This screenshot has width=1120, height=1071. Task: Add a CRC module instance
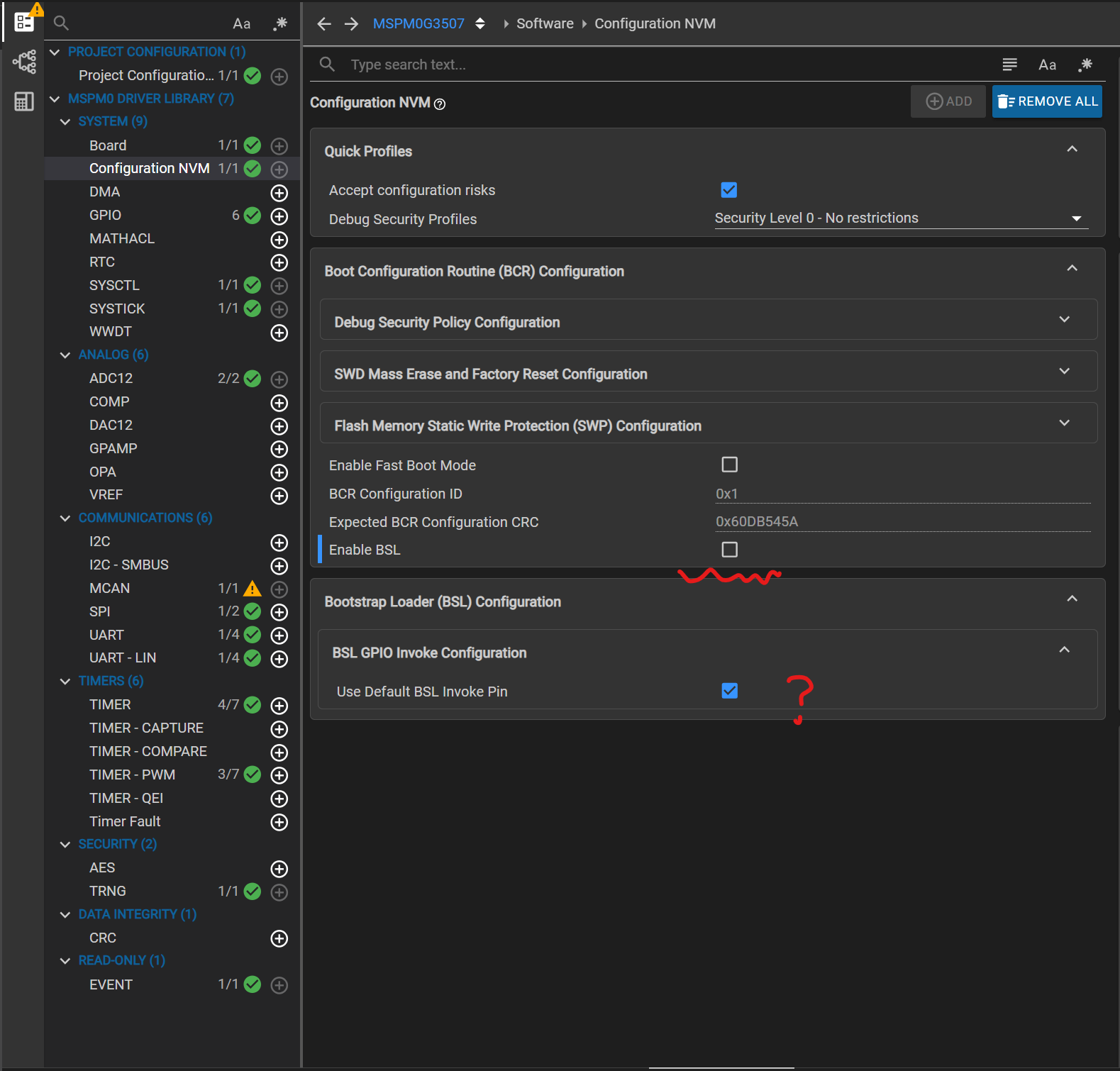(x=279, y=938)
